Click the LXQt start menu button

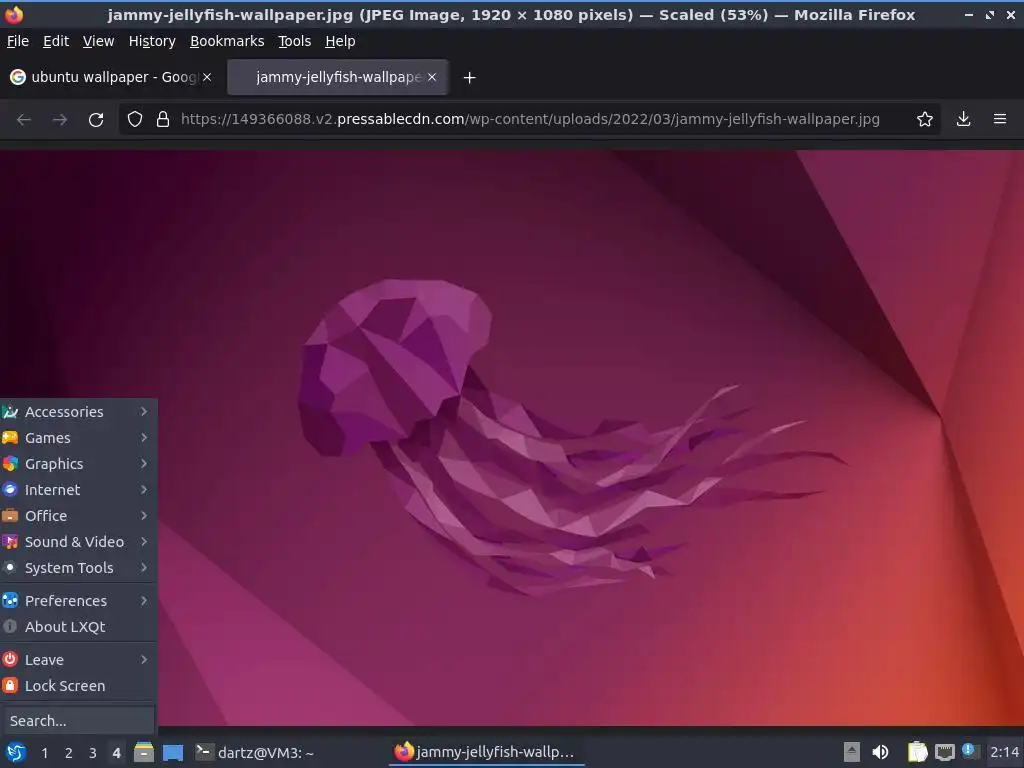click(16, 752)
